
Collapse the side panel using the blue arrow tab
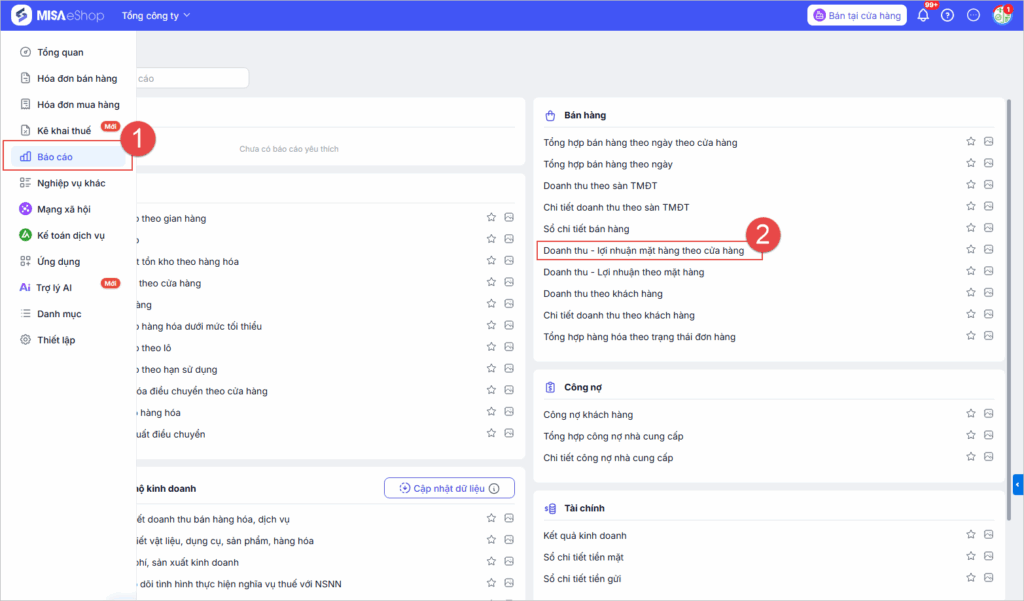point(1017,485)
